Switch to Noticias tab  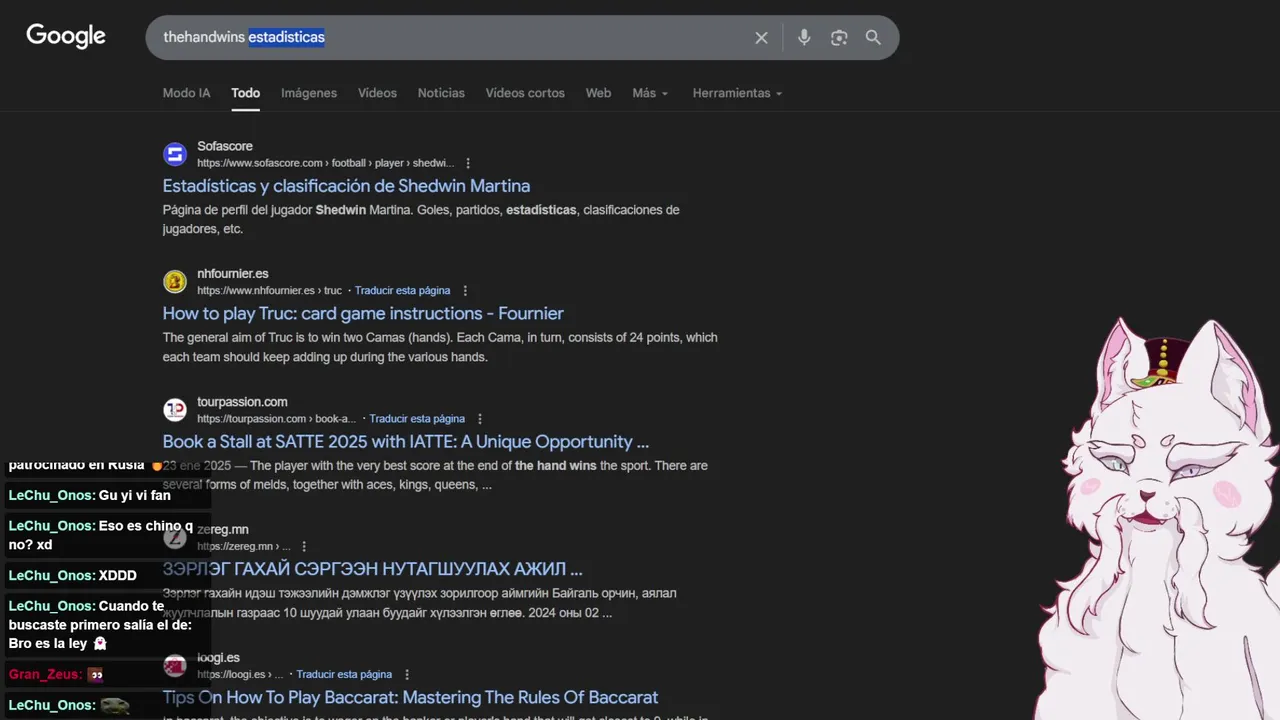tap(441, 93)
